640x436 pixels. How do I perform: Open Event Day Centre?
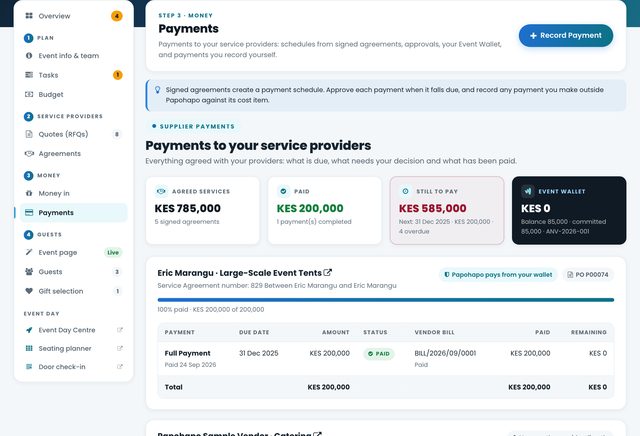click(73, 330)
